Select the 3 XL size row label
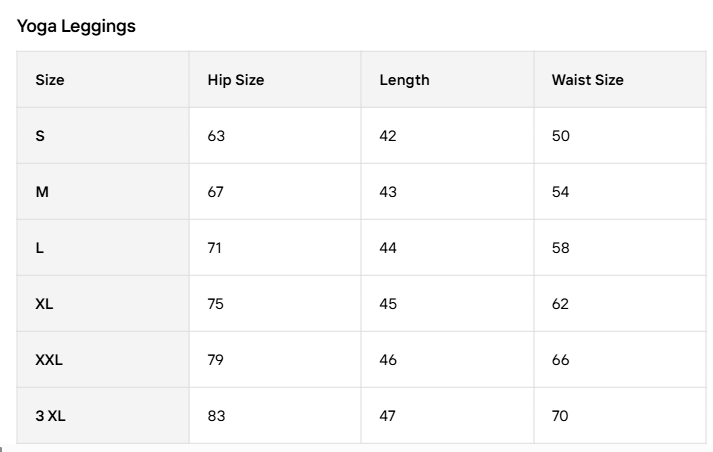 click(50, 416)
